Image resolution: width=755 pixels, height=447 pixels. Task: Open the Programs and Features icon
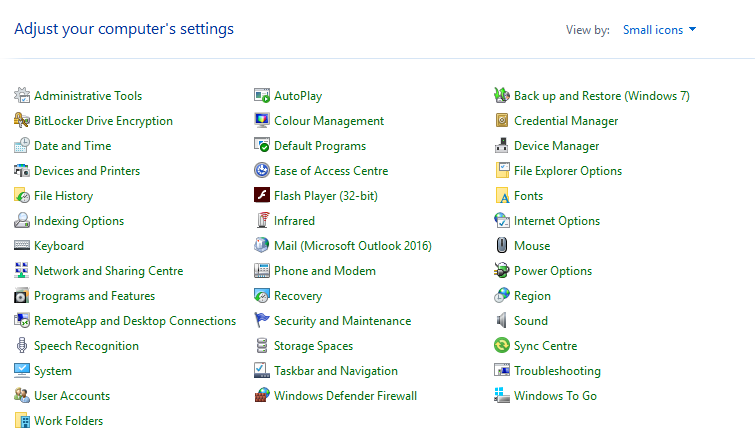point(22,296)
